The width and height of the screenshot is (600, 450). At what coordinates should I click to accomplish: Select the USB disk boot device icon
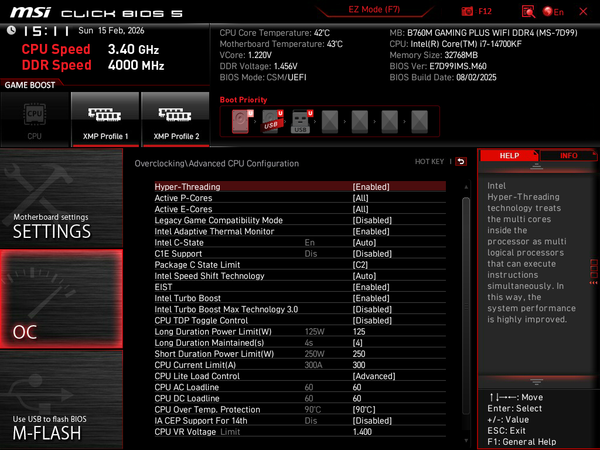coord(272,121)
